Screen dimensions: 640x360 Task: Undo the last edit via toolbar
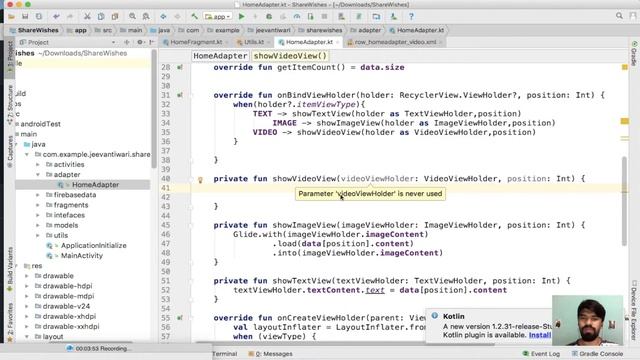[56, 17]
